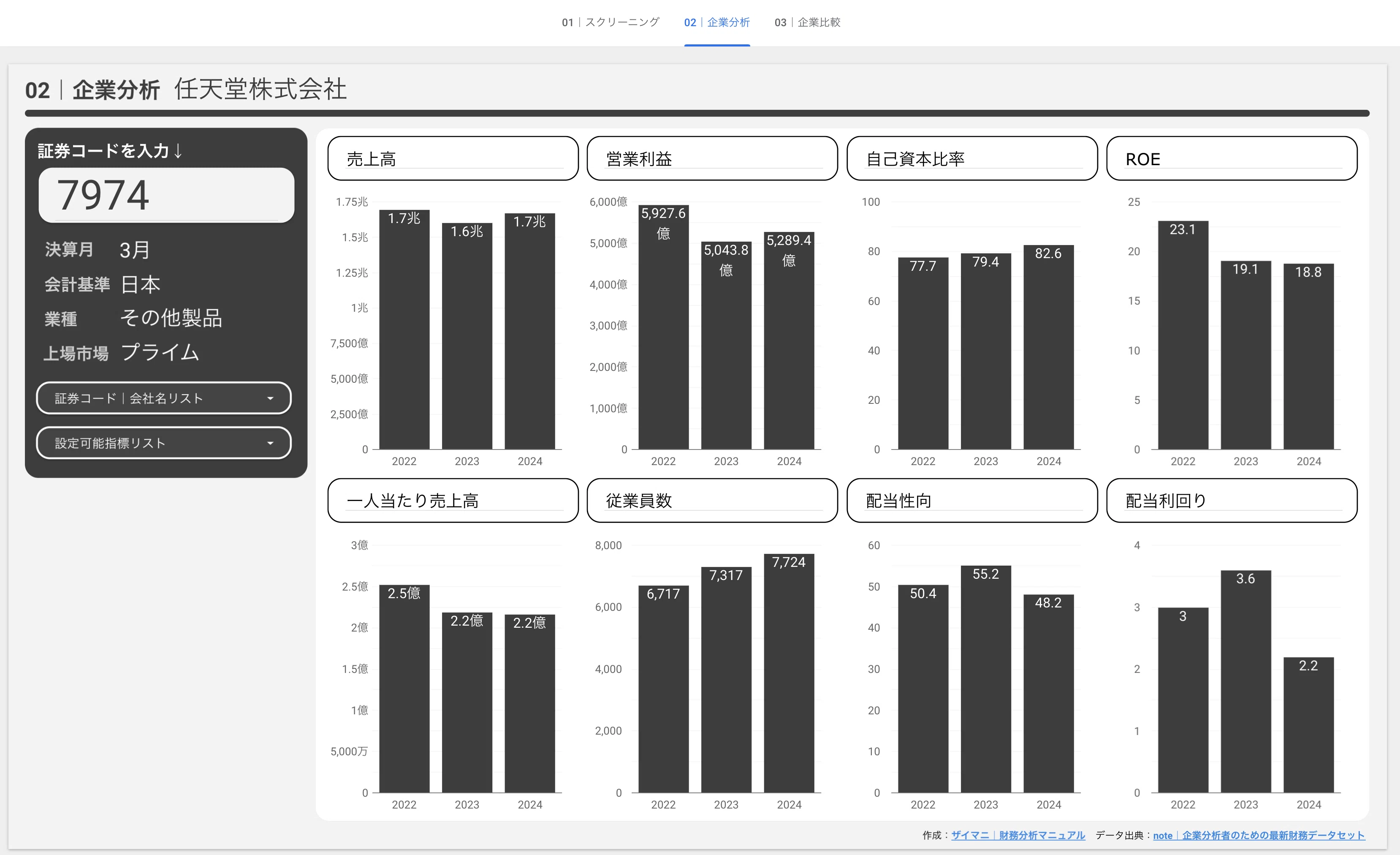Screen dimensions: 1400x855
Task: Click the 5,927.6億 bar in 営業利益 chart
Action: (x=664, y=327)
